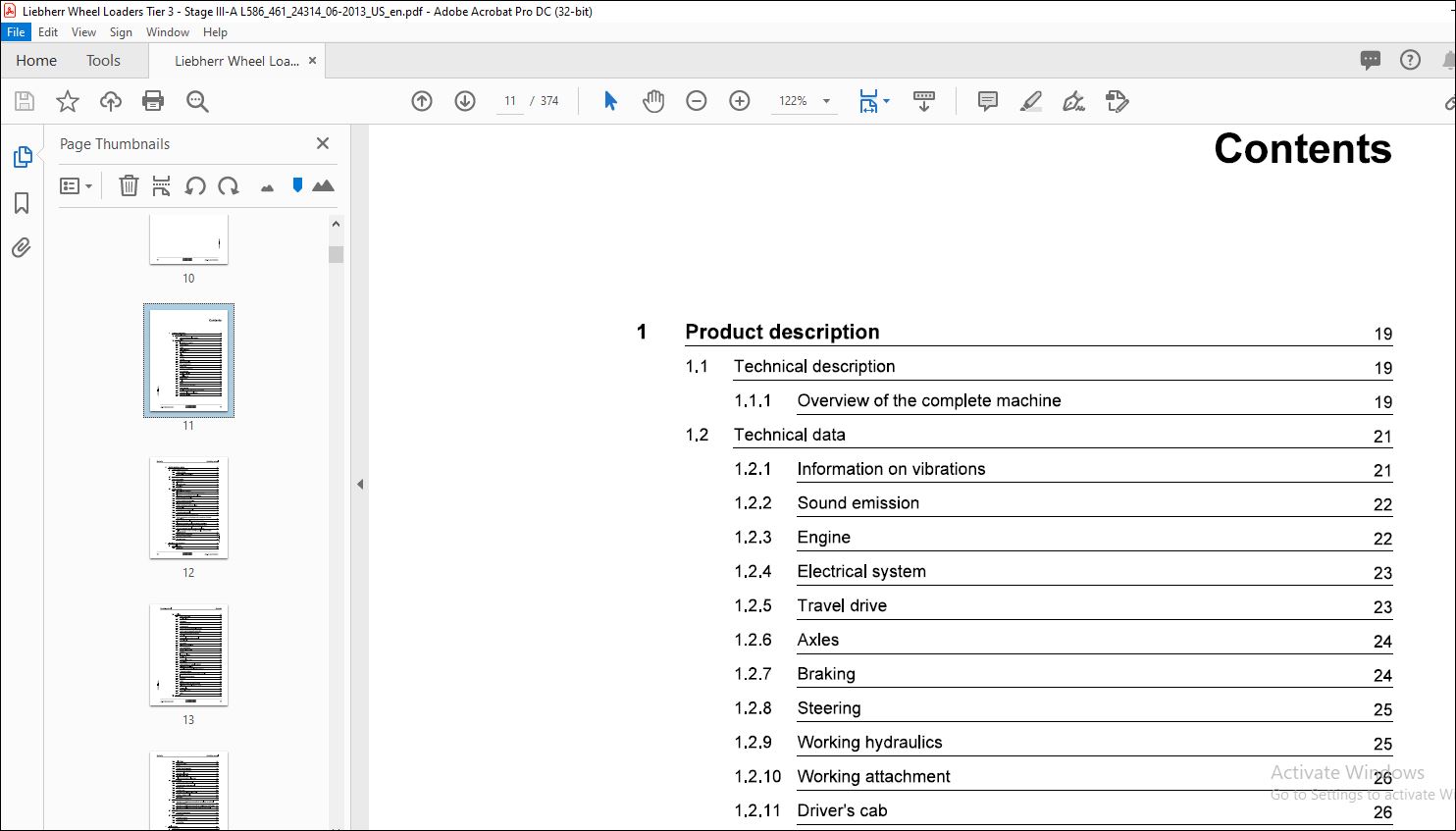Adjust the thumbnail size slider handle

click(x=297, y=184)
